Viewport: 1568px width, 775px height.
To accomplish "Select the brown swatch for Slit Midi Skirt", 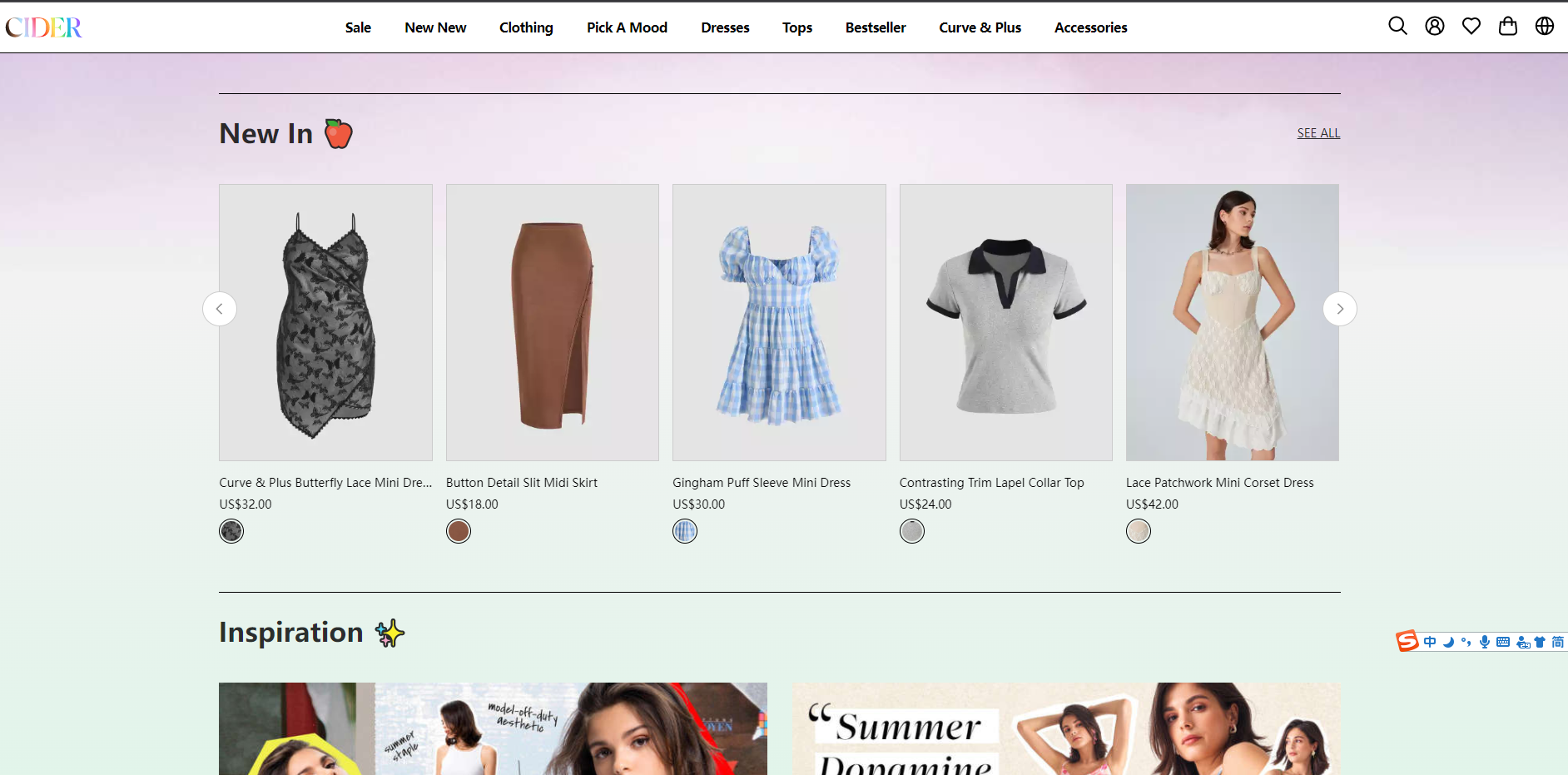I will click(x=459, y=531).
